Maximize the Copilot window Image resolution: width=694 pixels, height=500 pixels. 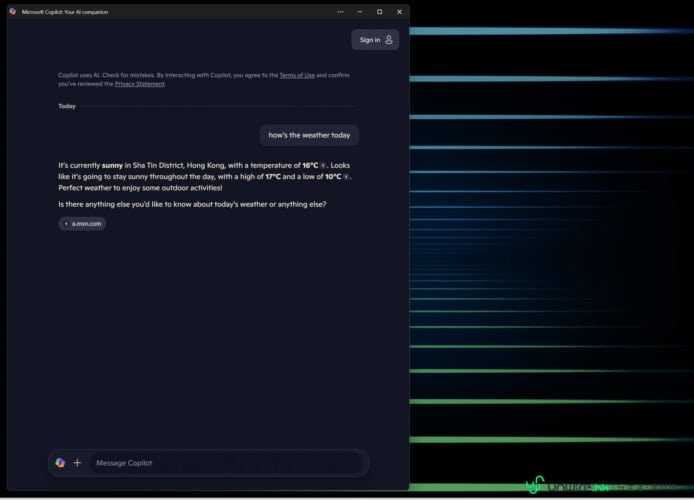[380, 12]
